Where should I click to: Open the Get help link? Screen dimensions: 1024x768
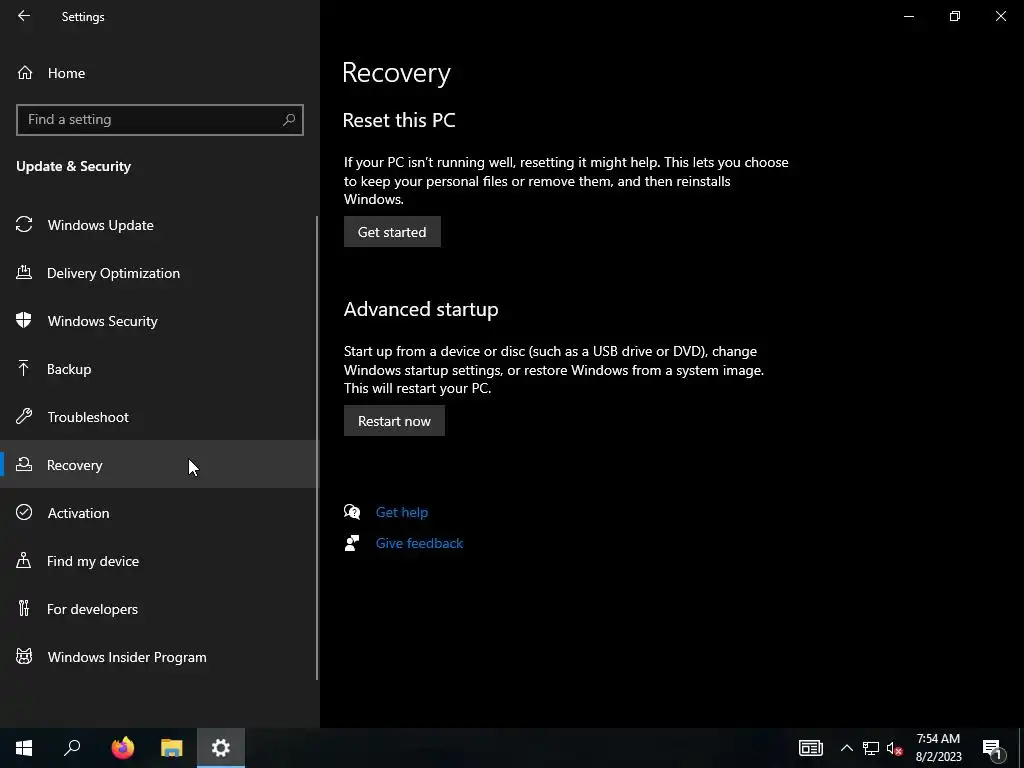[x=402, y=512]
